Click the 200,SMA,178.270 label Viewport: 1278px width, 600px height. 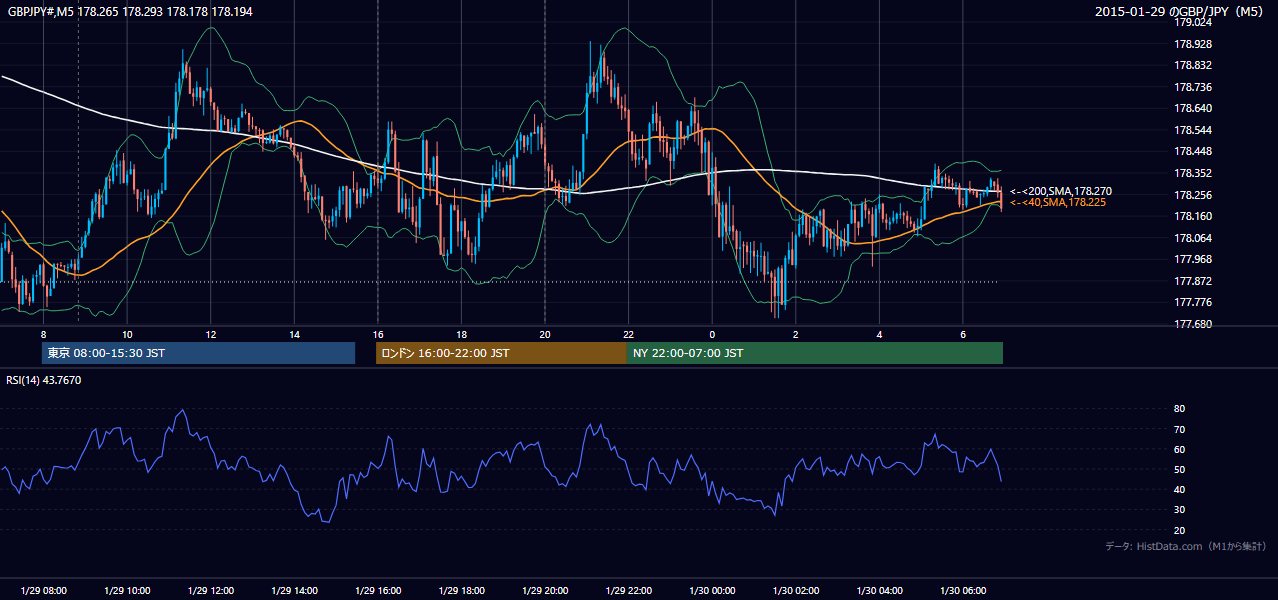click(1061, 191)
